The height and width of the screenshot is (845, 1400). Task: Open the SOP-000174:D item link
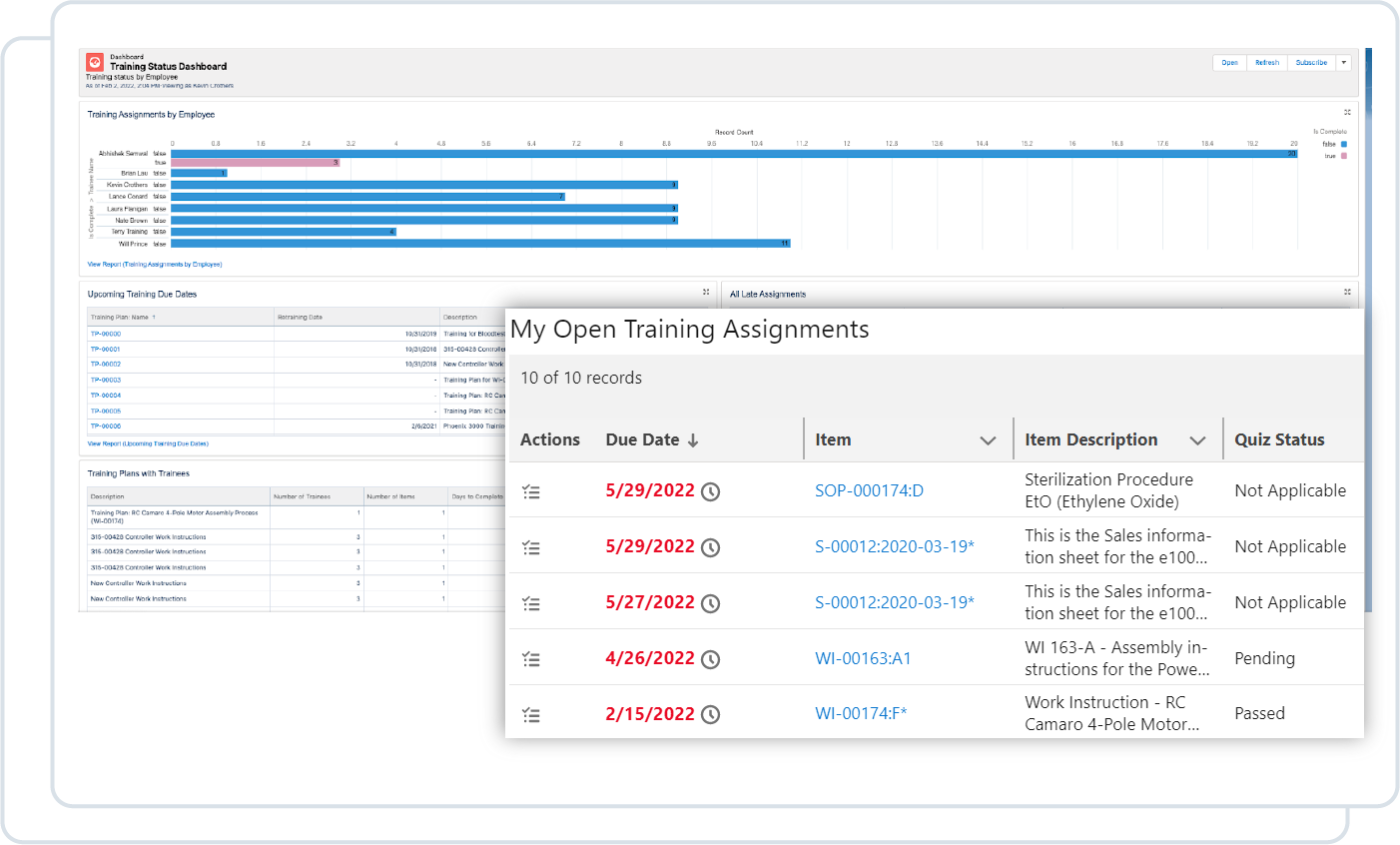(869, 490)
